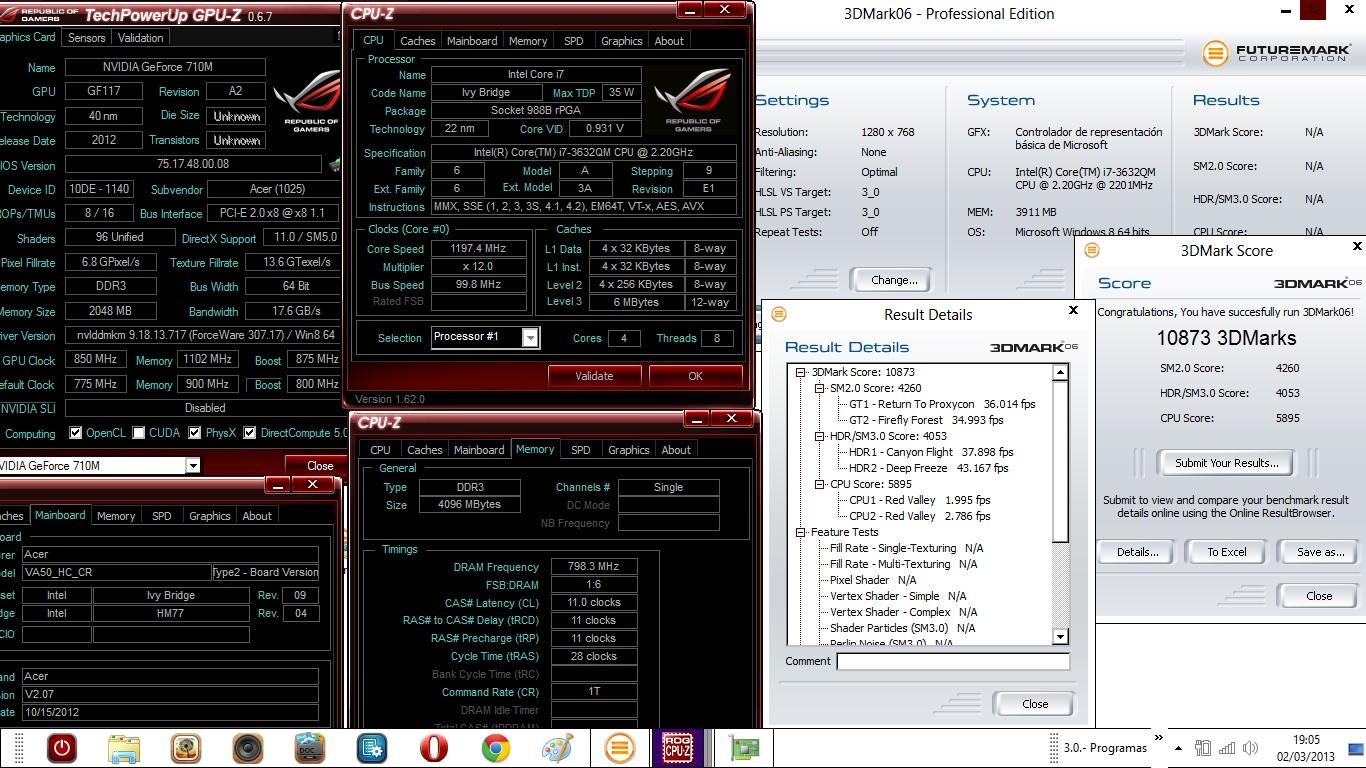Select HDR1 - Canyon Flight row
Image resolution: width=1366 pixels, height=768 pixels.
point(931,452)
